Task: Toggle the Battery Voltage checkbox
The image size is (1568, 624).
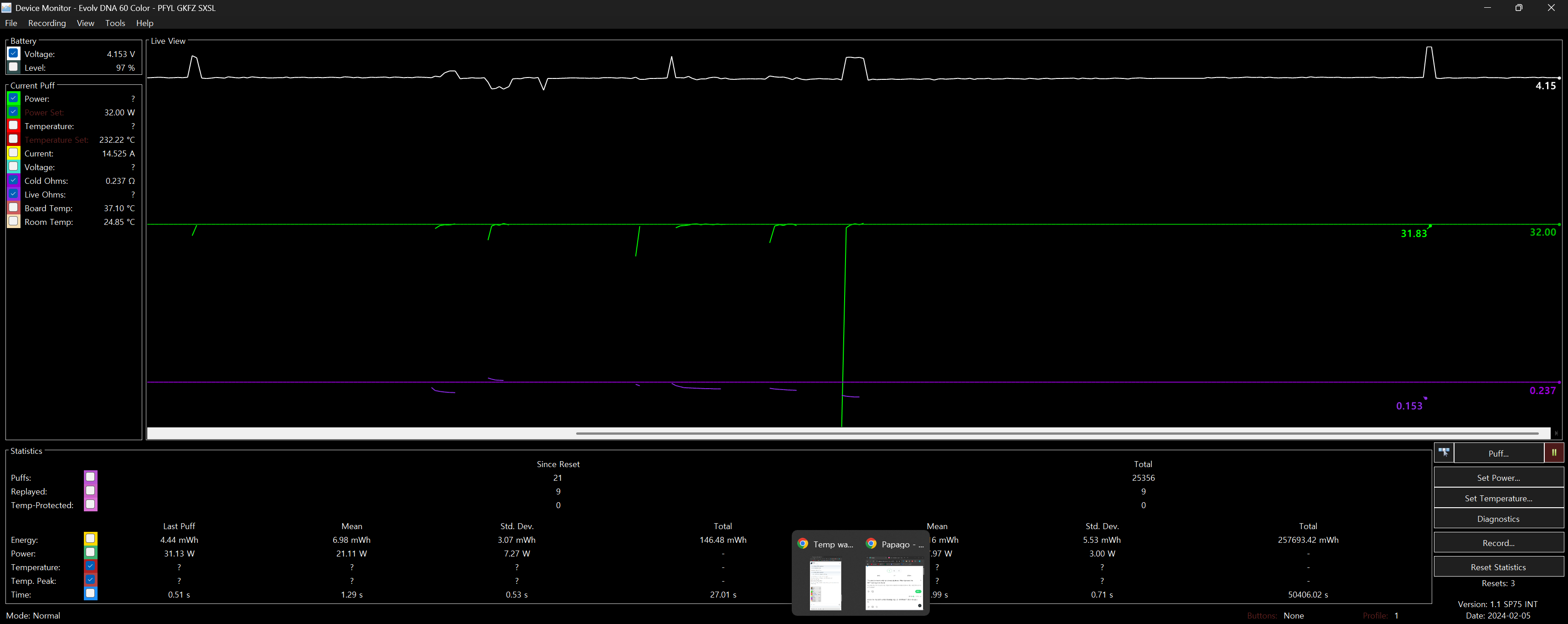Action: pos(13,54)
